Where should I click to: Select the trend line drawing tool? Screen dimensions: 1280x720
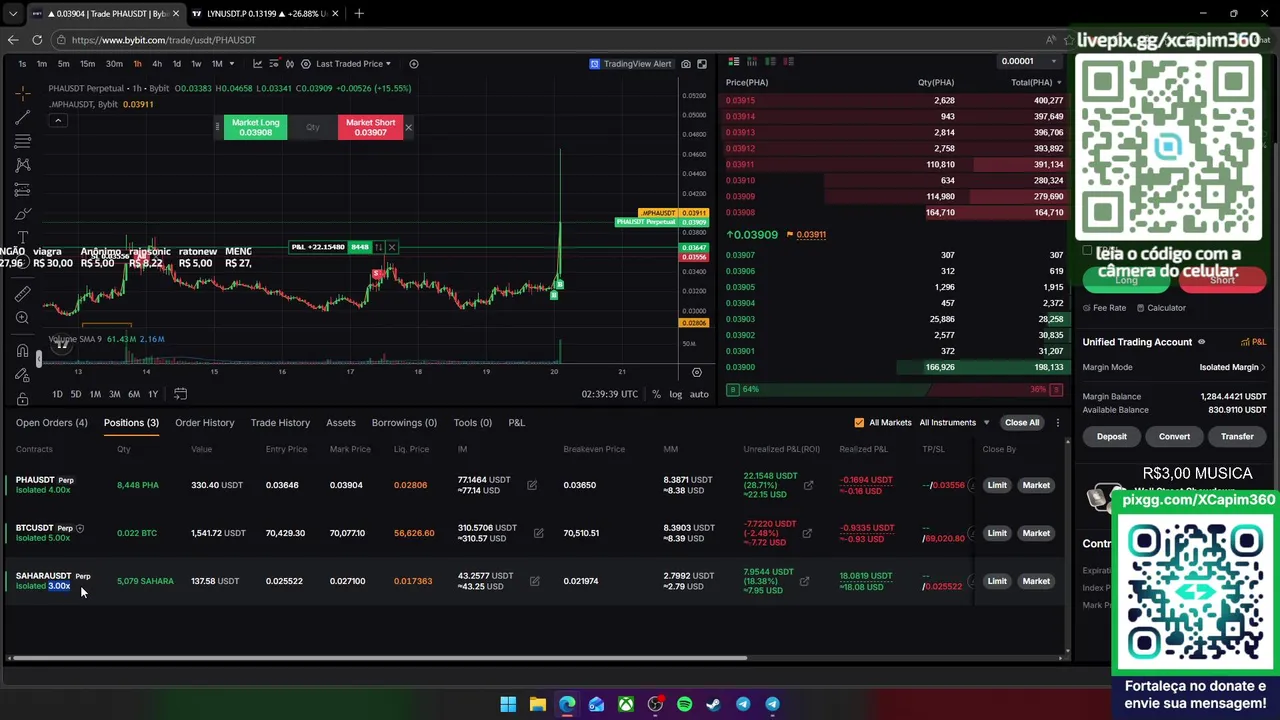[x=22, y=116]
